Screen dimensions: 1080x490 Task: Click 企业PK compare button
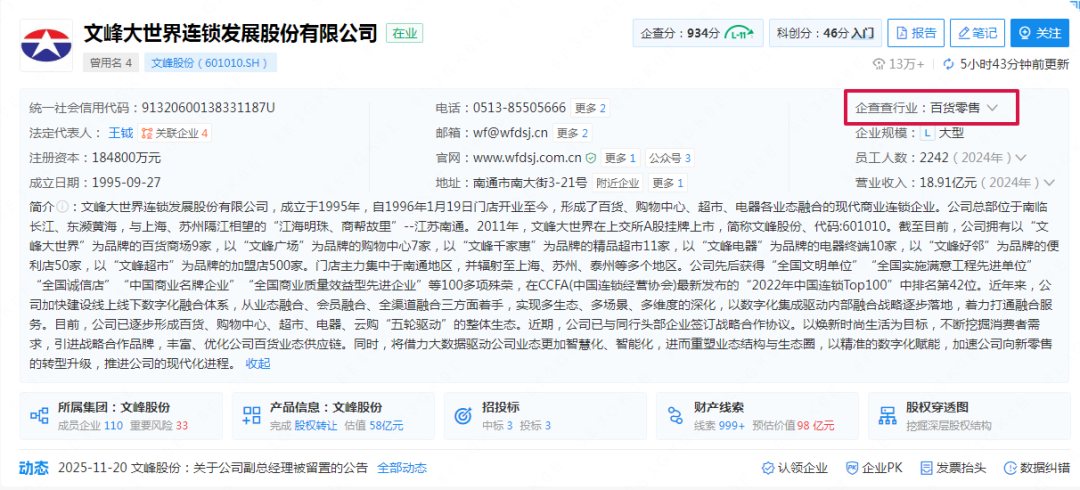point(874,468)
